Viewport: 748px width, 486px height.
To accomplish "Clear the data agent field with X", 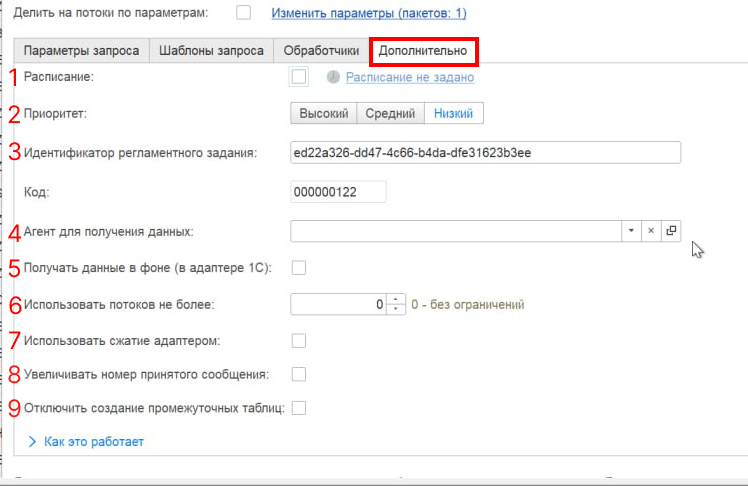I will click(650, 230).
